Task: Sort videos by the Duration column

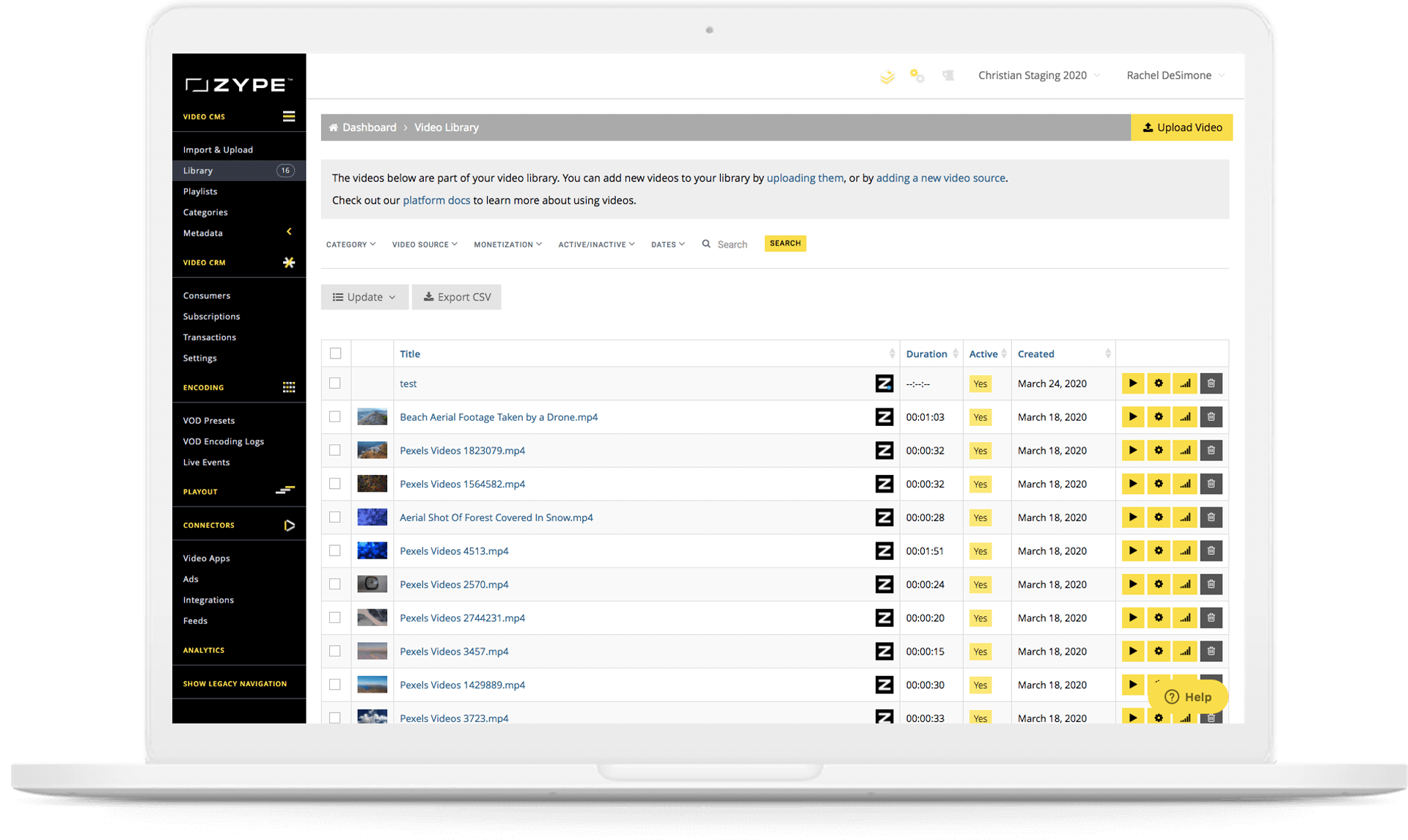Action: (x=927, y=353)
